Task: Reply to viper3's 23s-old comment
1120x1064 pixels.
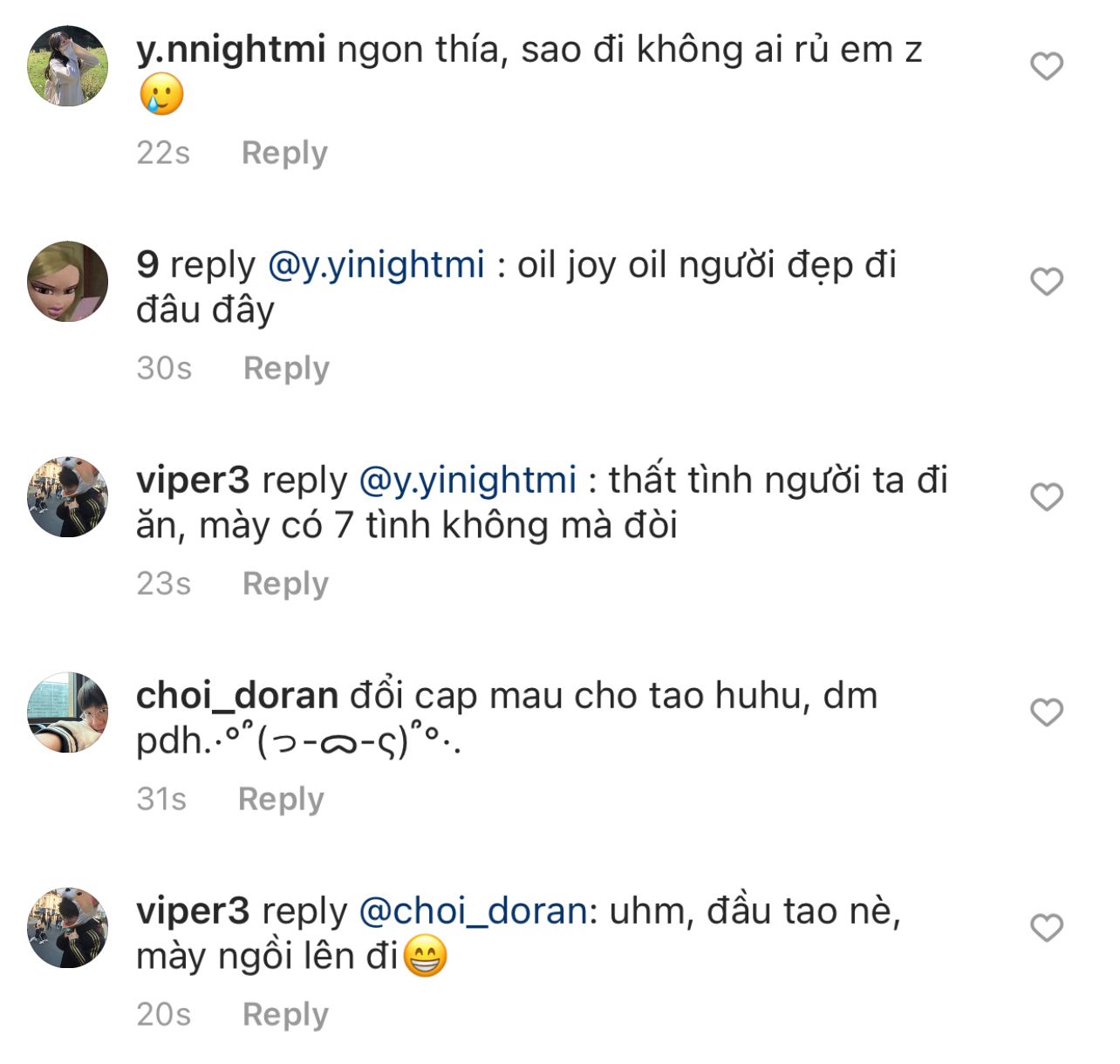Action: 285,583
